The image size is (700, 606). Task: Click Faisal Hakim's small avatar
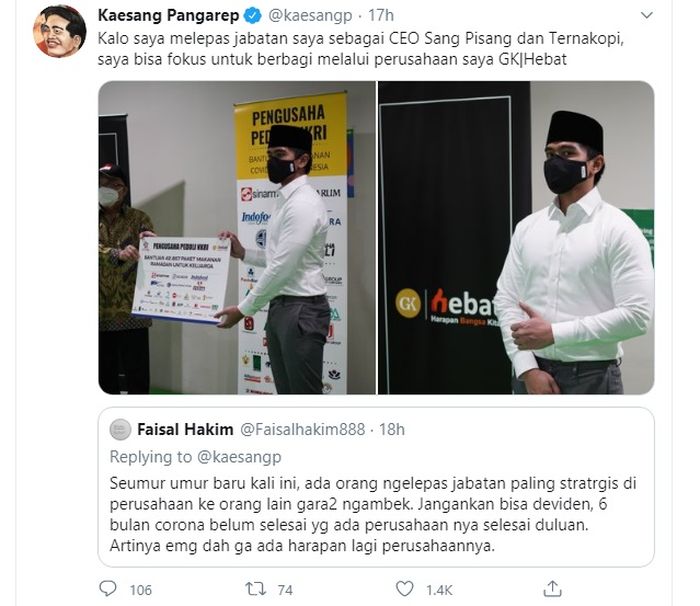[120, 430]
